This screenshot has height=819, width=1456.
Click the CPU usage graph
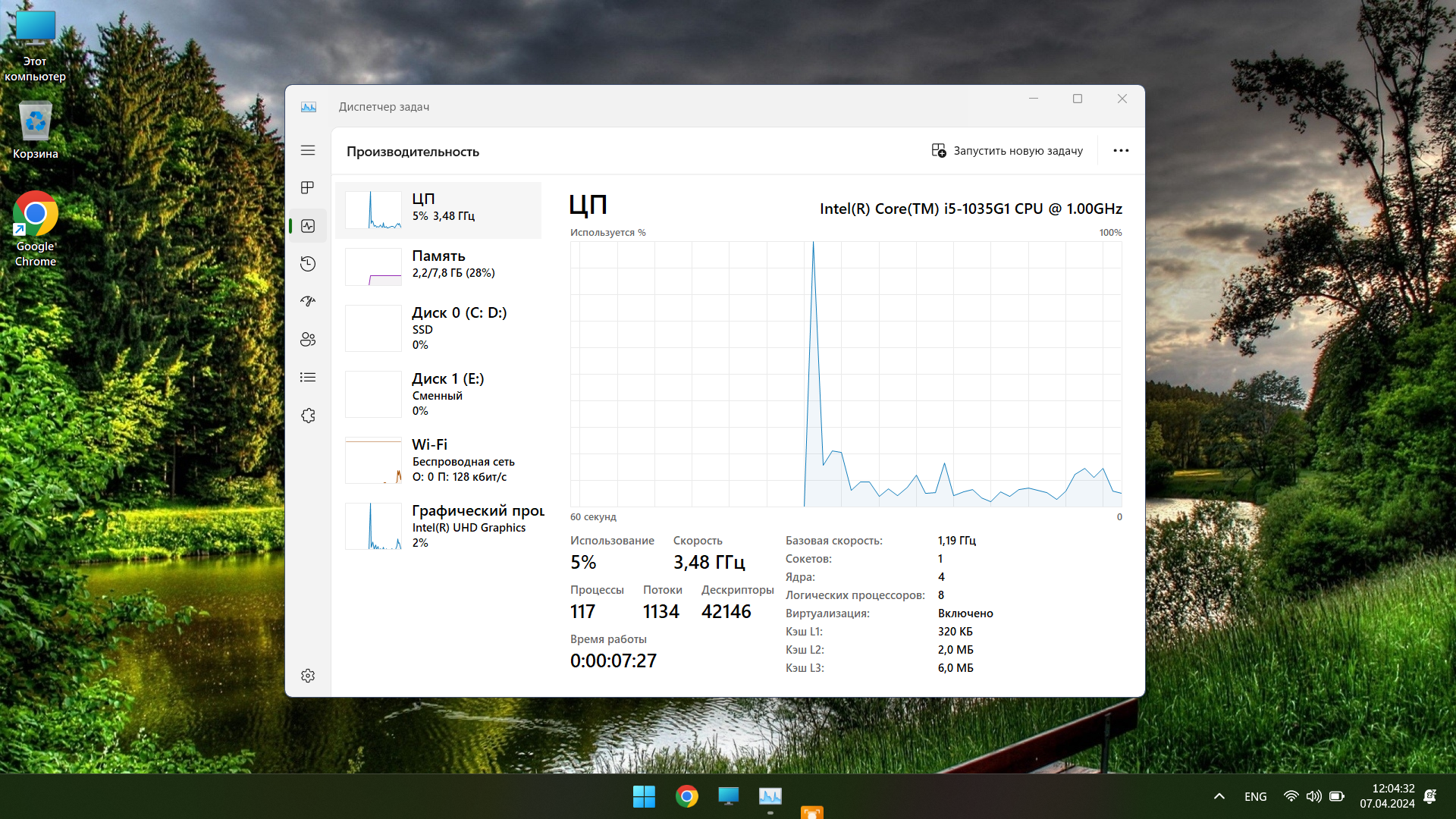point(846,374)
